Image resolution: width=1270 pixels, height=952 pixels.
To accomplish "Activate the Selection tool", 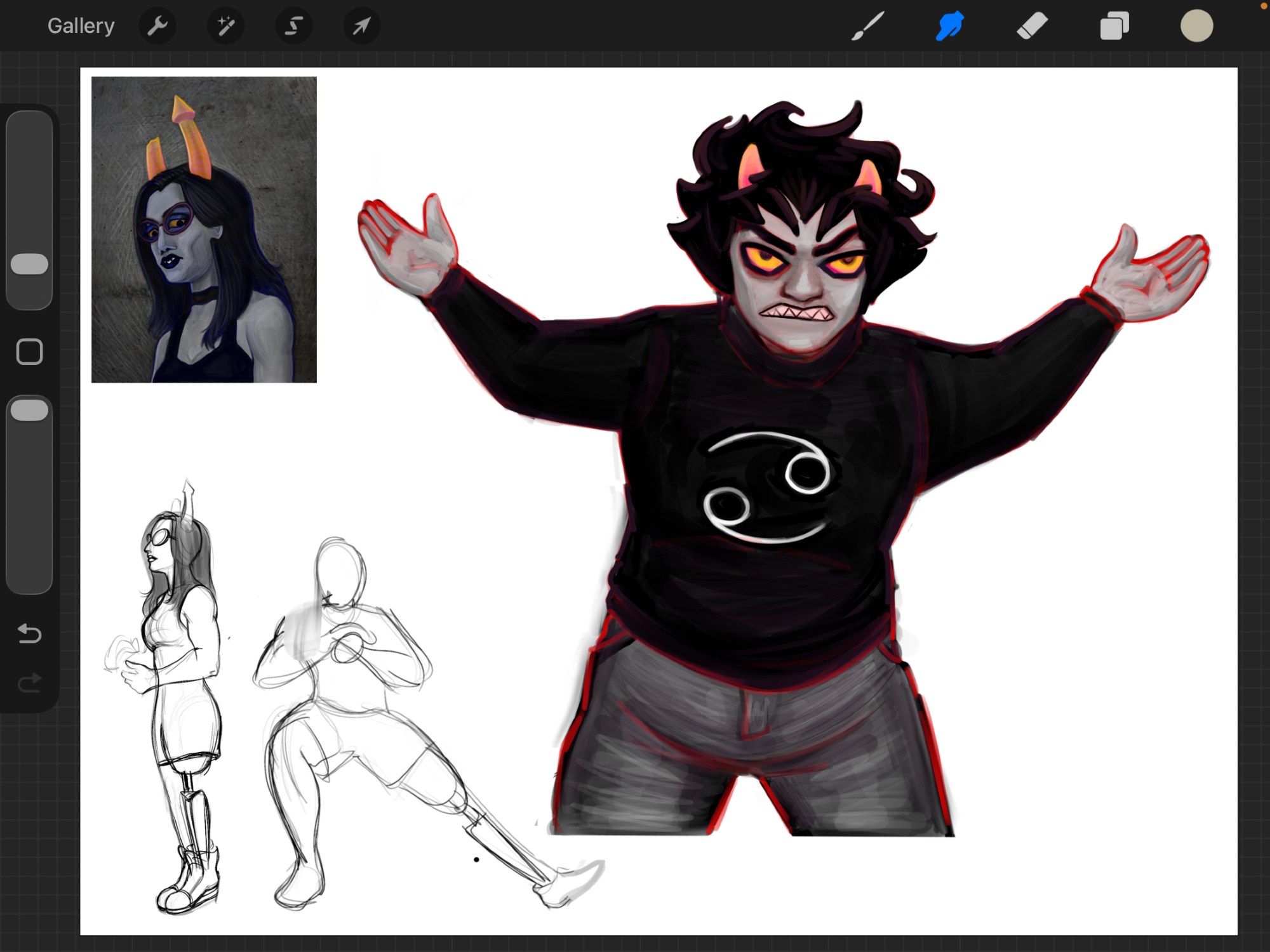I will pos(293,26).
